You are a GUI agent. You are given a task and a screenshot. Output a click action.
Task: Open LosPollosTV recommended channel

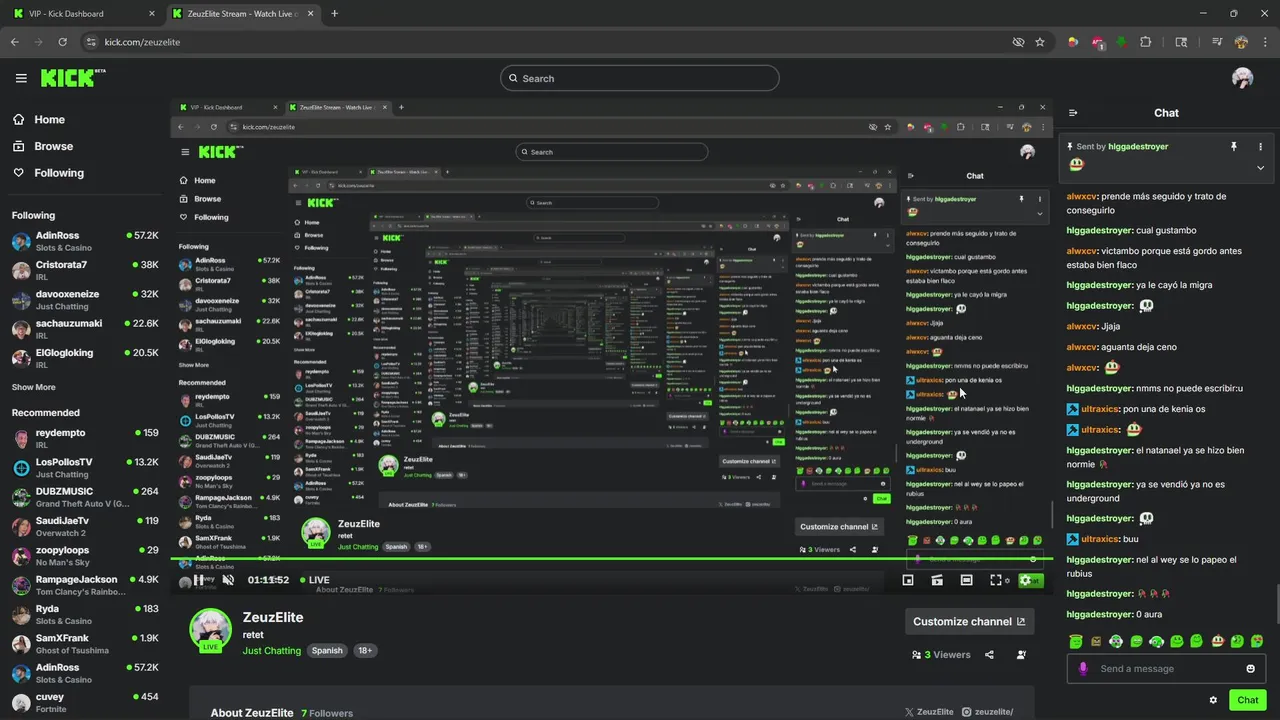[85, 468]
